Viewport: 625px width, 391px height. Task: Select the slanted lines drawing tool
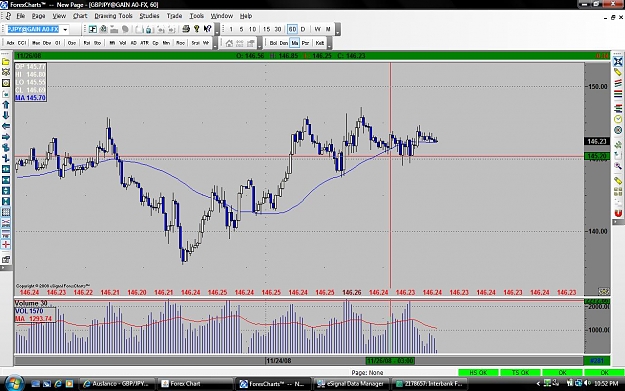click(618, 83)
